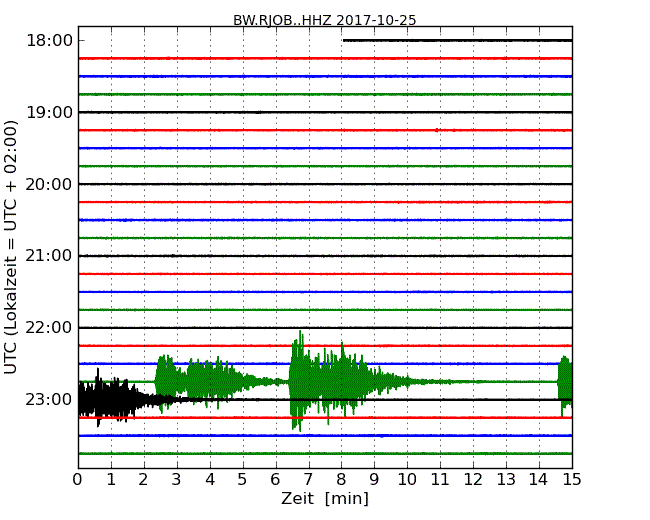Click the 20:00 y-axis label

tap(49, 184)
